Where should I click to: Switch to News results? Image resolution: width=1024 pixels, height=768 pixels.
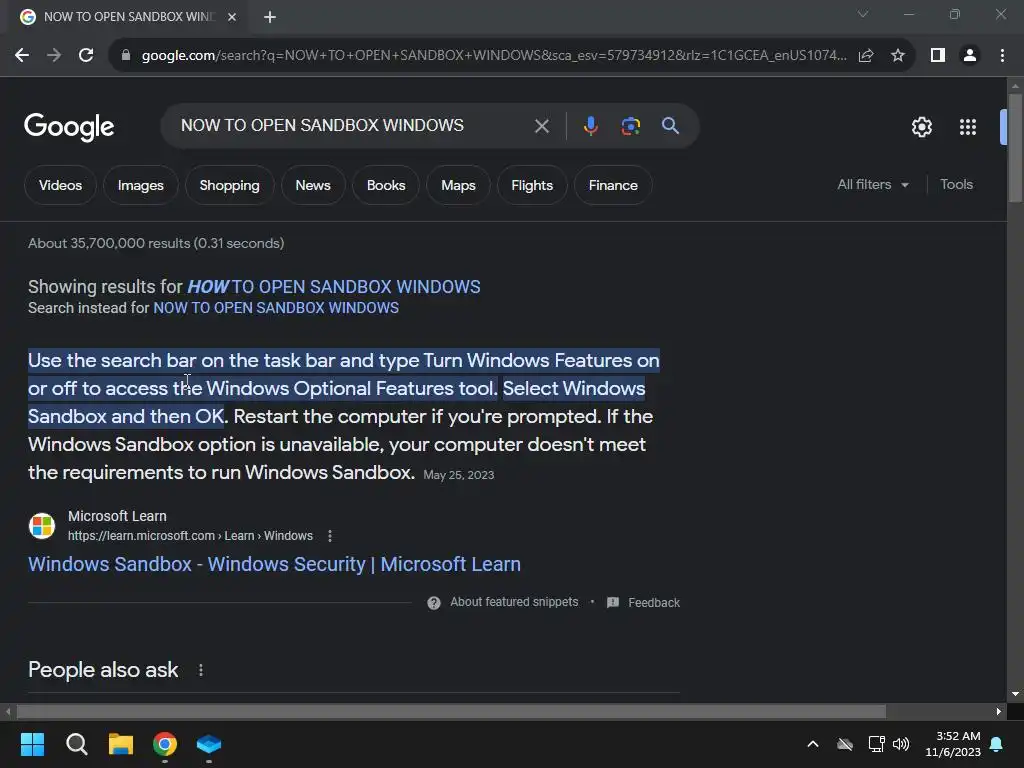(313, 185)
